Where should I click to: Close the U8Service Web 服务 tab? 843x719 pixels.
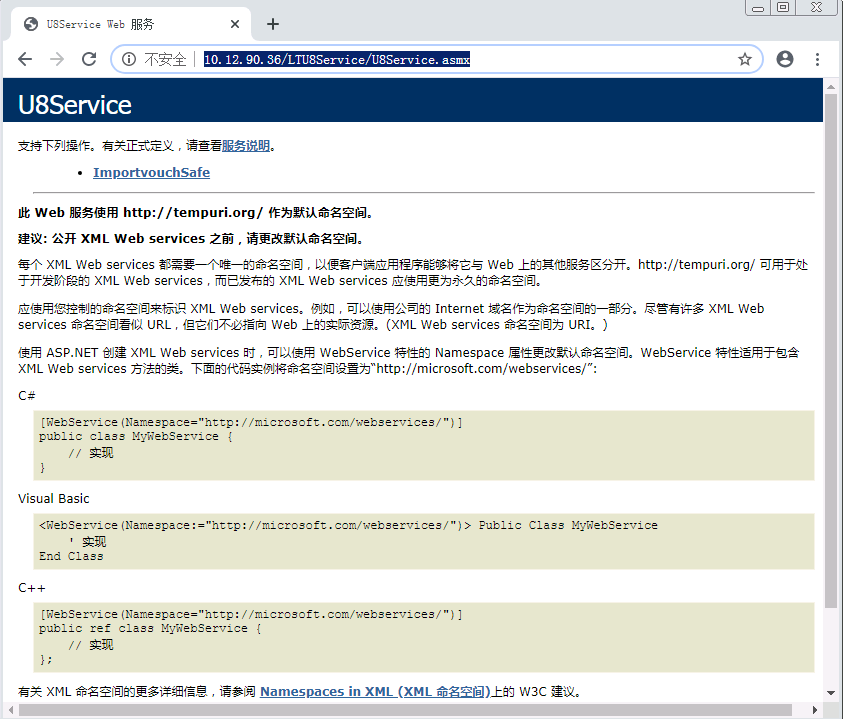click(x=235, y=24)
